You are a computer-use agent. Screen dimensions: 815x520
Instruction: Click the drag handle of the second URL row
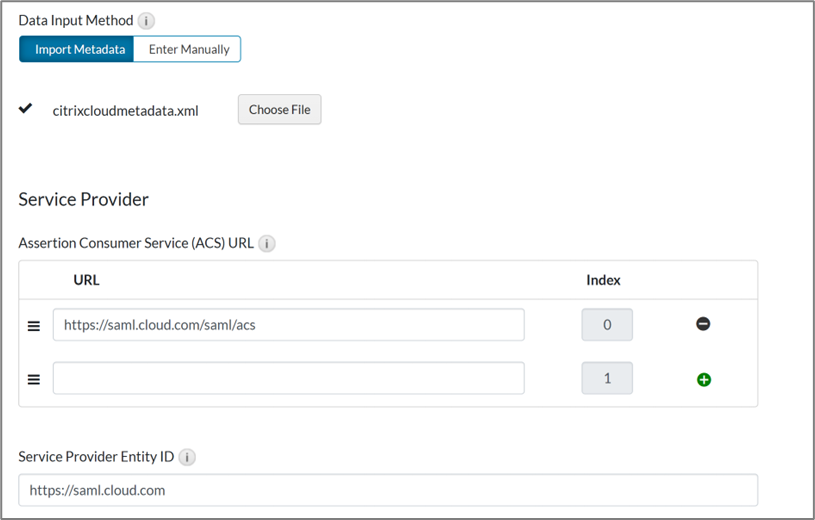pos(33,379)
